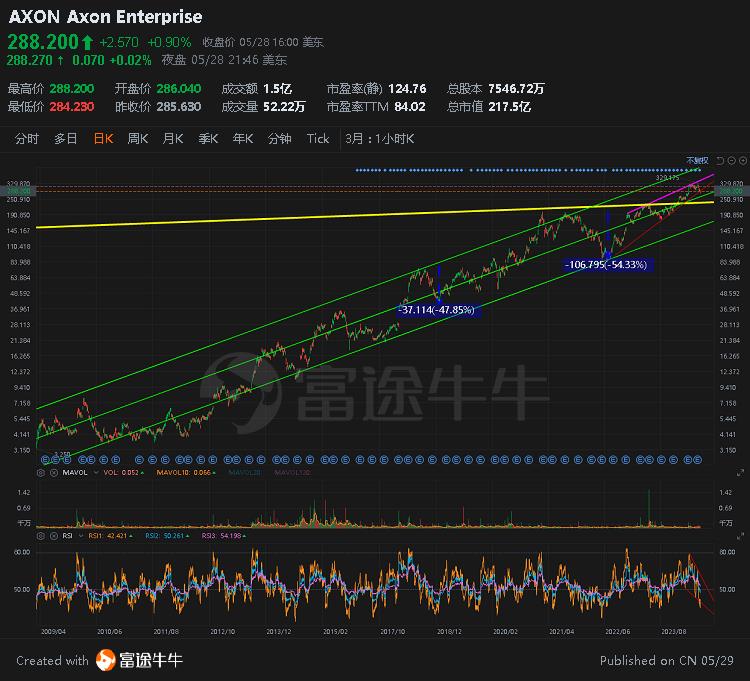Image resolution: width=750 pixels, height=681 pixels.
Task: Click the 最高价 288.200 value
Action: pos(72,88)
